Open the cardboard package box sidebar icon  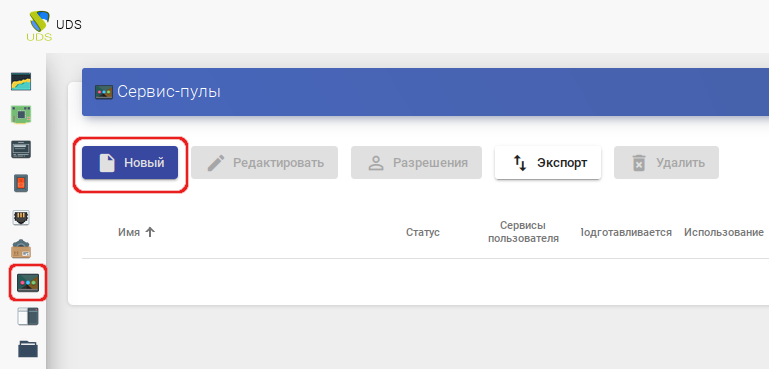[x=21, y=249]
